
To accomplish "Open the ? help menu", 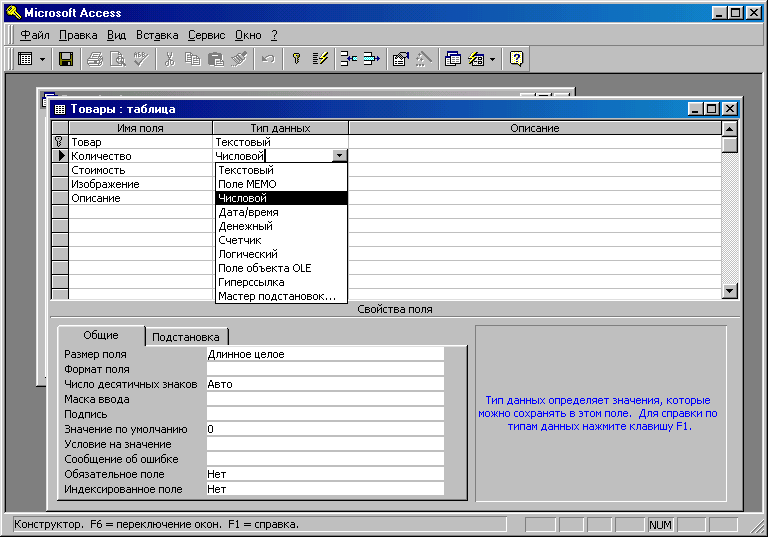I will (x=274, y=35).
